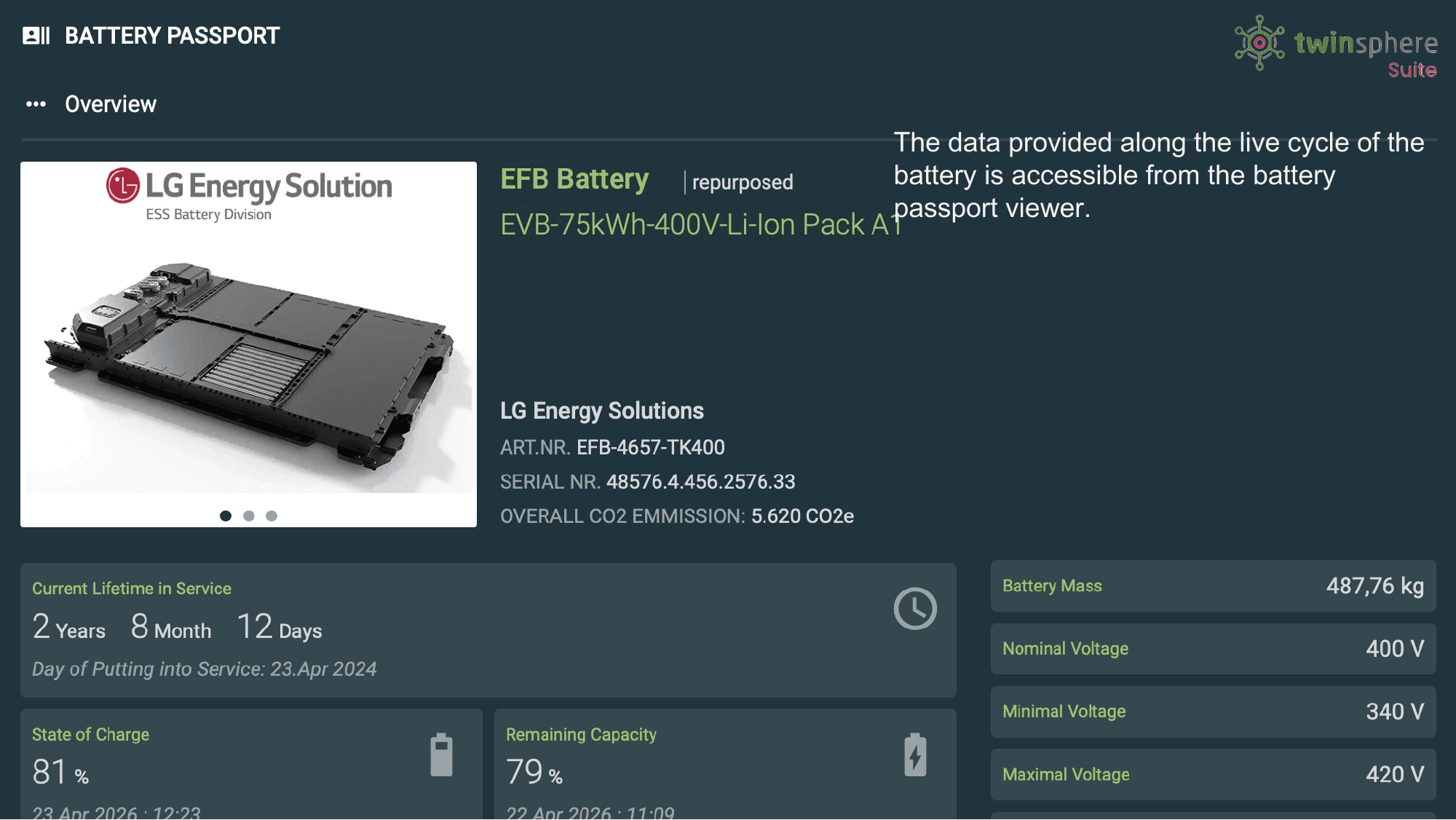Expand the Nominal Voltage row
This screenshot has width=1456, height=820.
pos(1212,649)
